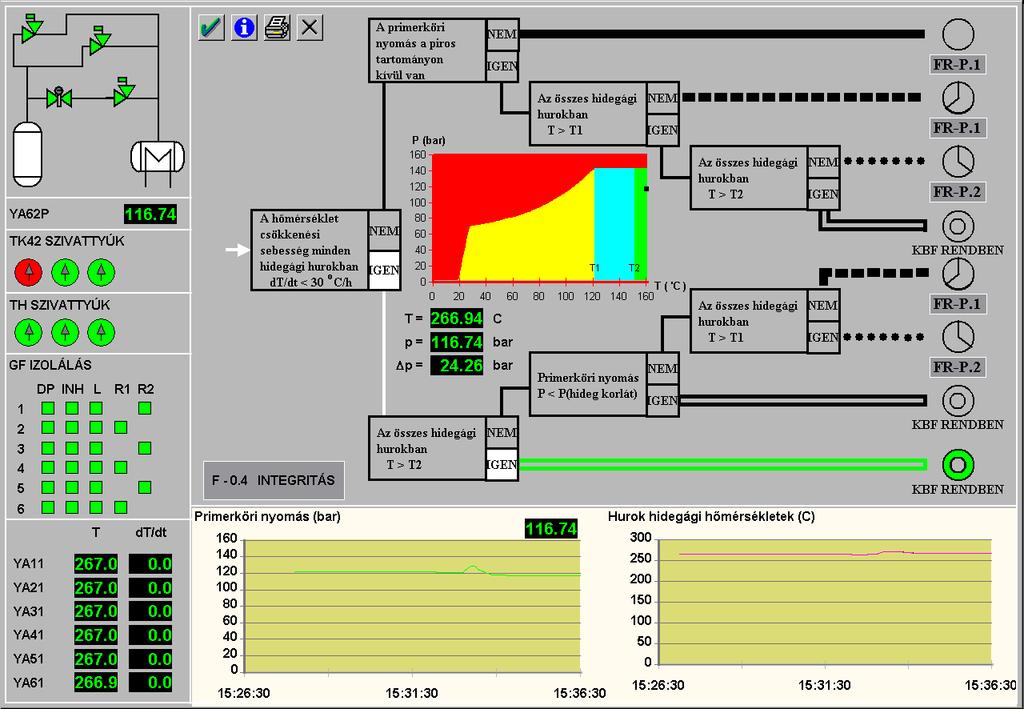Screen dimensions: 1024x709
Task: Click the TK42 SZIVATTYÚK heading
Action: [67, 241]
